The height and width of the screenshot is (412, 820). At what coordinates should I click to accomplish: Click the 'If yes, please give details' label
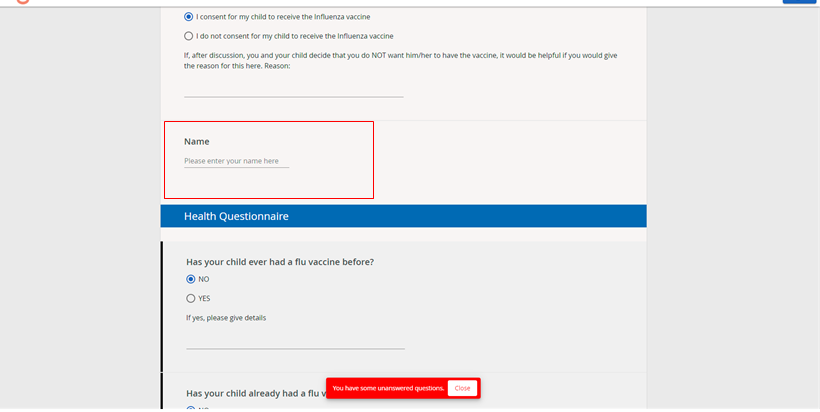tap(226, 318)
